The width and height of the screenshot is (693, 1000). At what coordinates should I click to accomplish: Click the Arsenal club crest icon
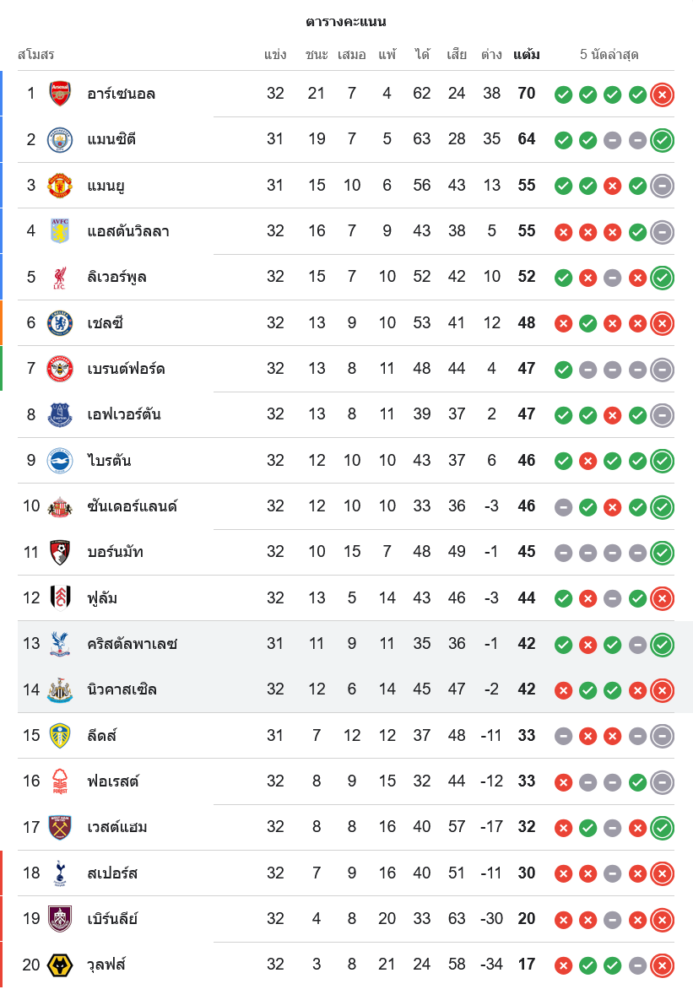click(60, 94)
